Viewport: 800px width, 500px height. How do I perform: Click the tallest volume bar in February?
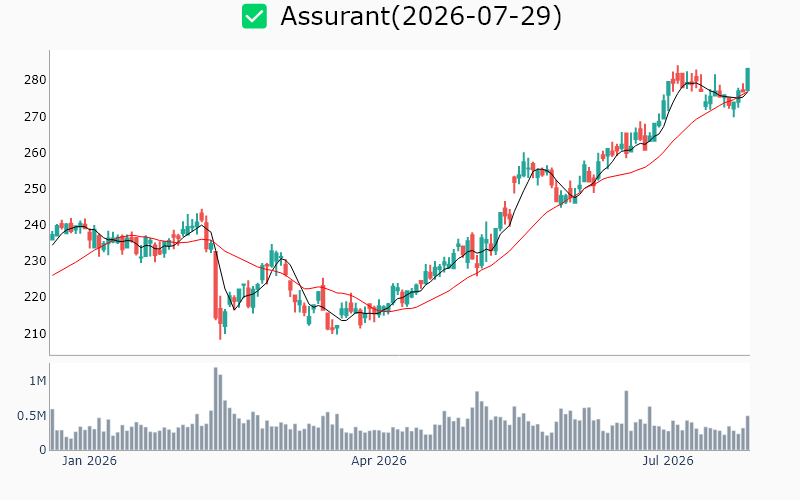point(215,409)
